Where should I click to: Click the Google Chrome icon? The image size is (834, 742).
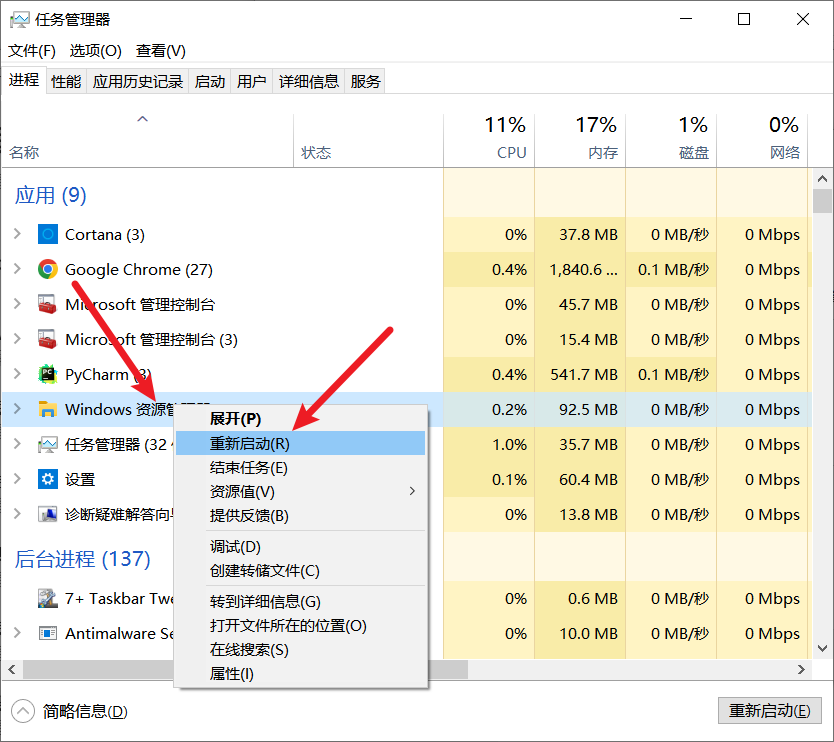pos(47,269)
